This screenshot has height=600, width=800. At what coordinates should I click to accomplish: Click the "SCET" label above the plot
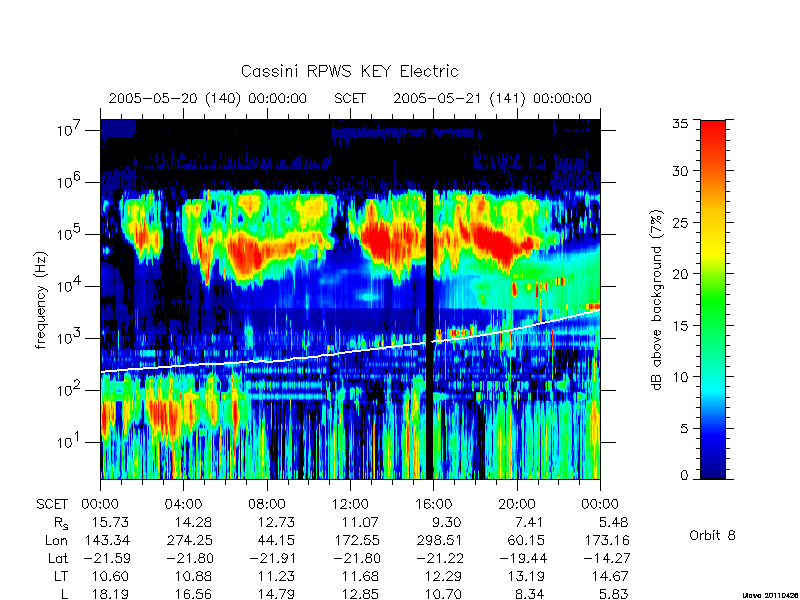click(x=350, y=98)
